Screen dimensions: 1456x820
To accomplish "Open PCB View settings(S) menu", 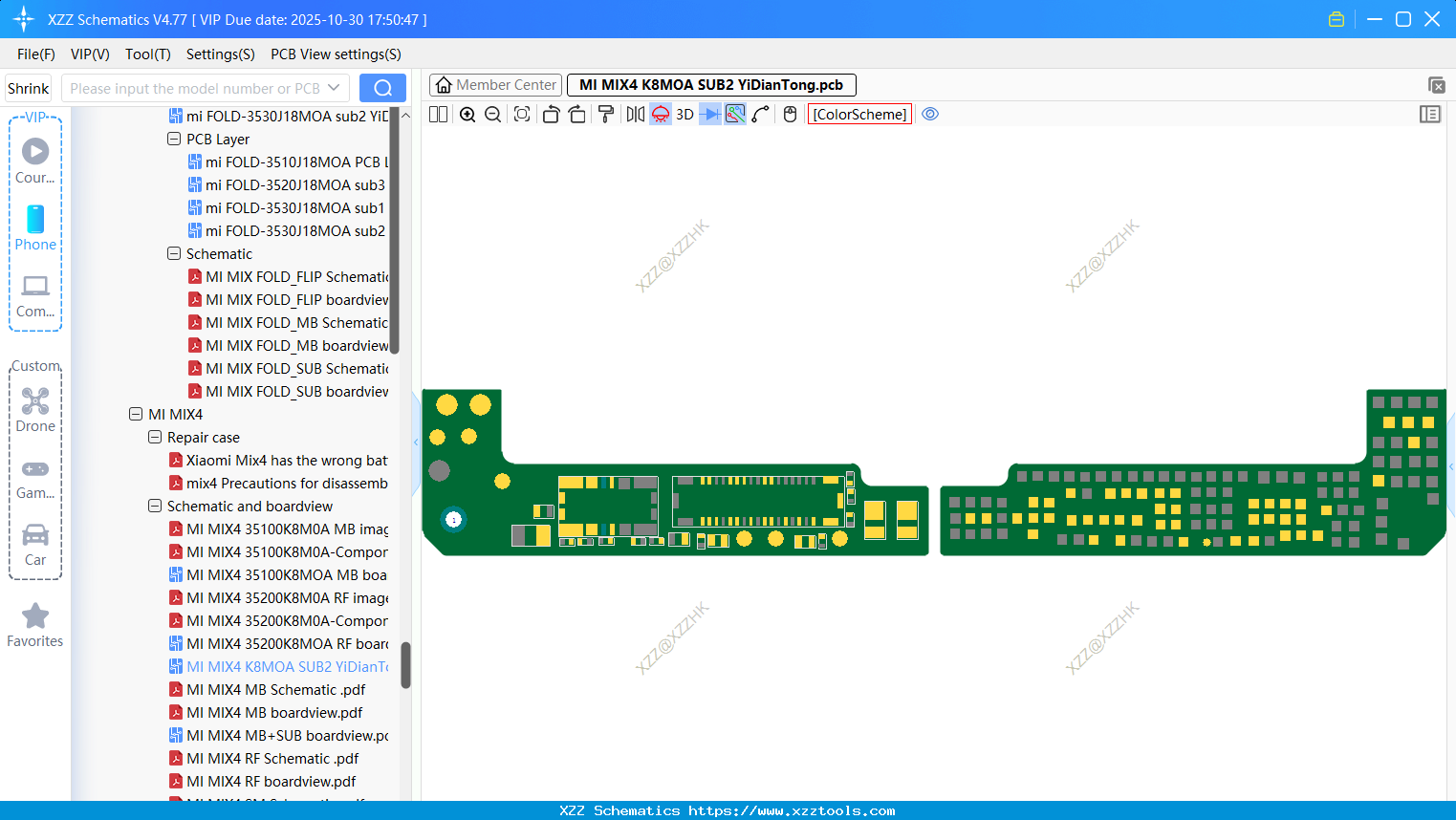I will [336, 54].
